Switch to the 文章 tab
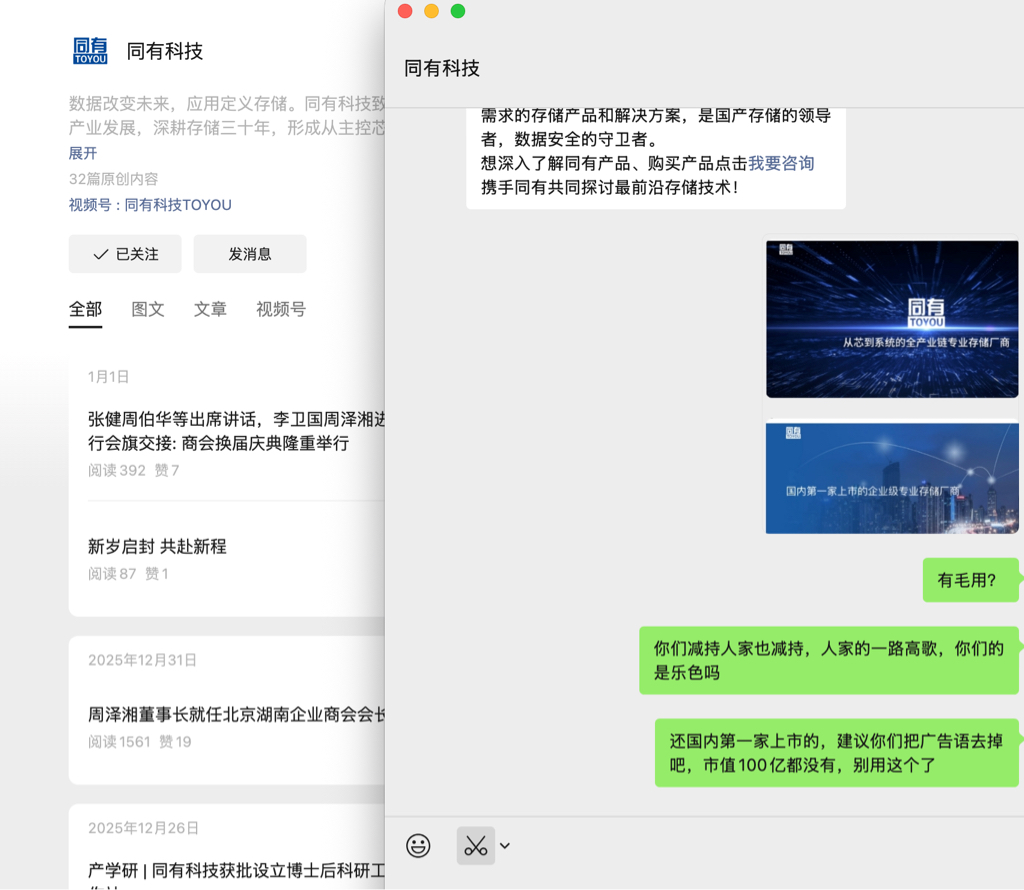1024x890 pixels. tap(210, 309)
